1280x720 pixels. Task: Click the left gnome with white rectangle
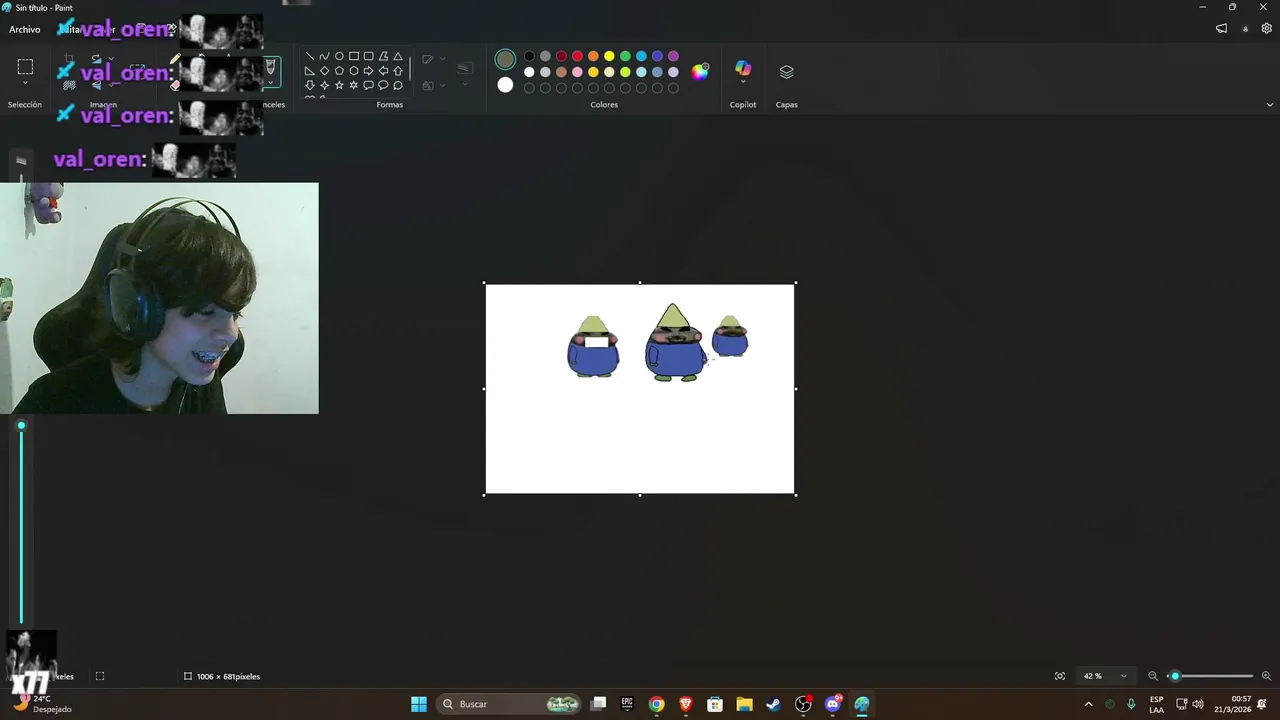(x=593, y=346)
